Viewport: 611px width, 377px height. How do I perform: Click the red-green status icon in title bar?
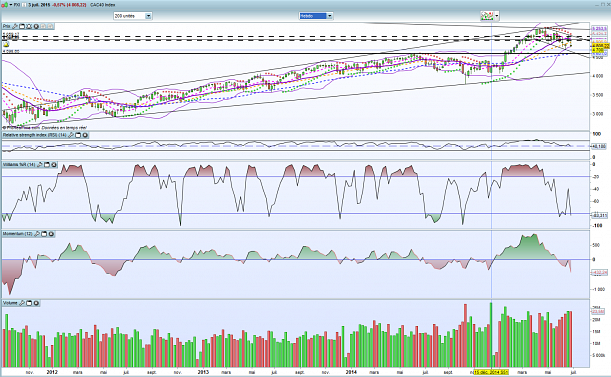4,5
